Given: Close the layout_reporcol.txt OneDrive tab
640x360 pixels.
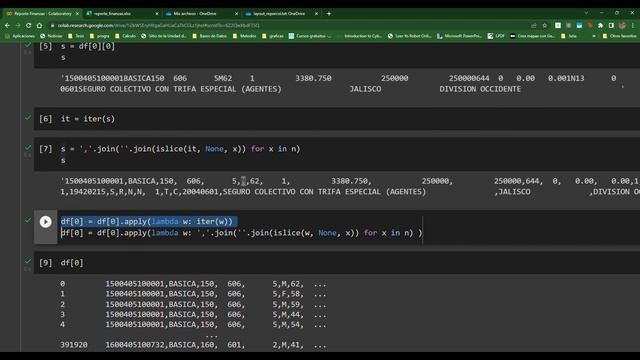Looking at the screenshot, I should pyautogui.click(x=316, y=13).
